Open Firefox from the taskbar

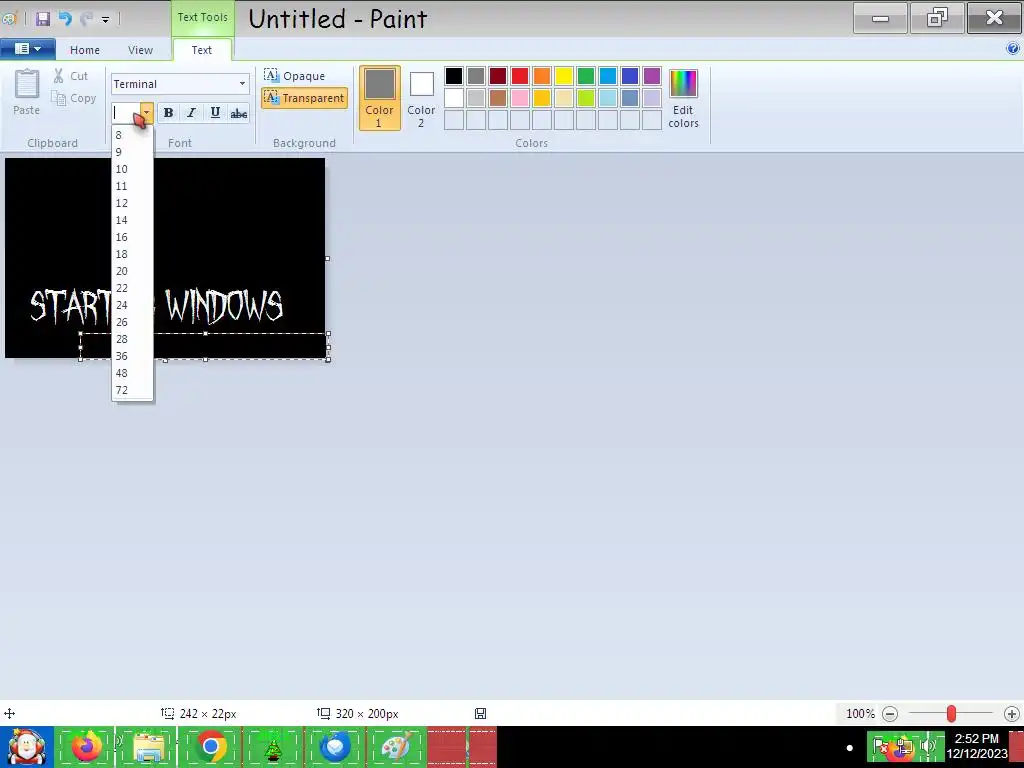pyautogui.click(x=86, y=746)
